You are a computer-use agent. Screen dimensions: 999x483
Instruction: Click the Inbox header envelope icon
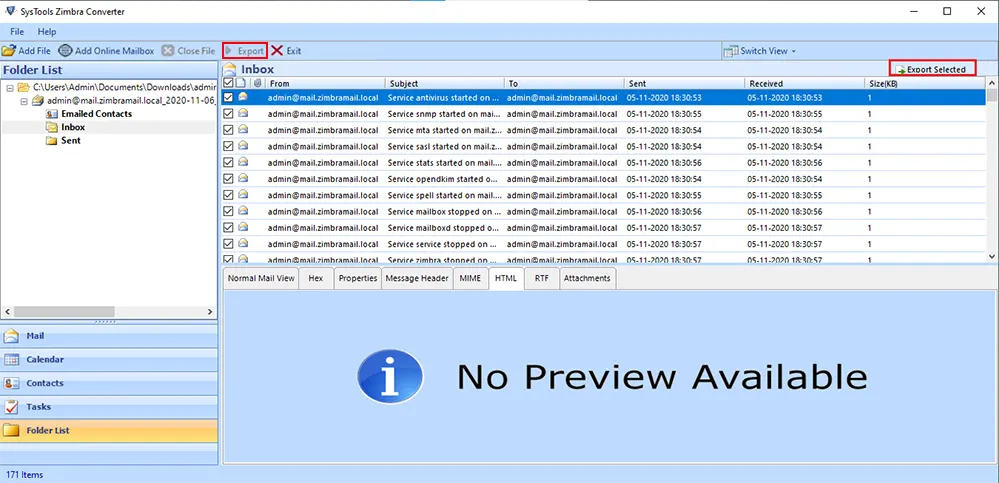(229, 69)
